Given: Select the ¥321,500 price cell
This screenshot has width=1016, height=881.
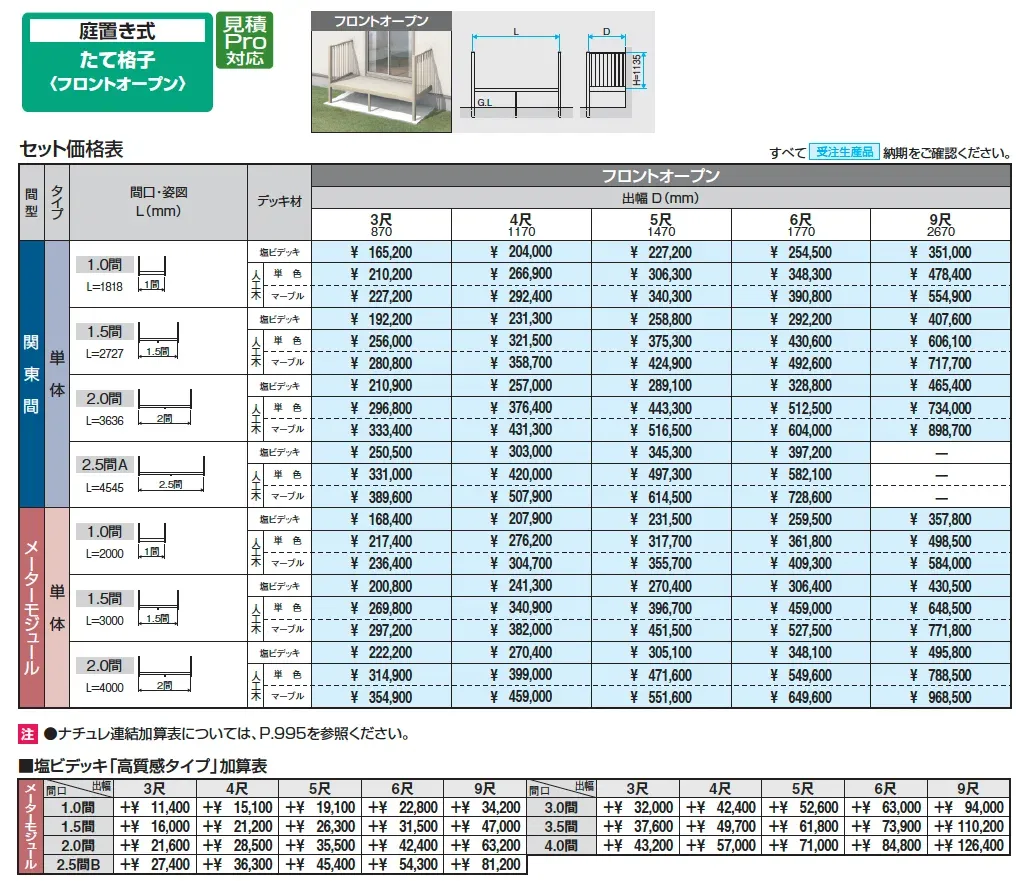Looking at the screenshot, I should (521, 341).
